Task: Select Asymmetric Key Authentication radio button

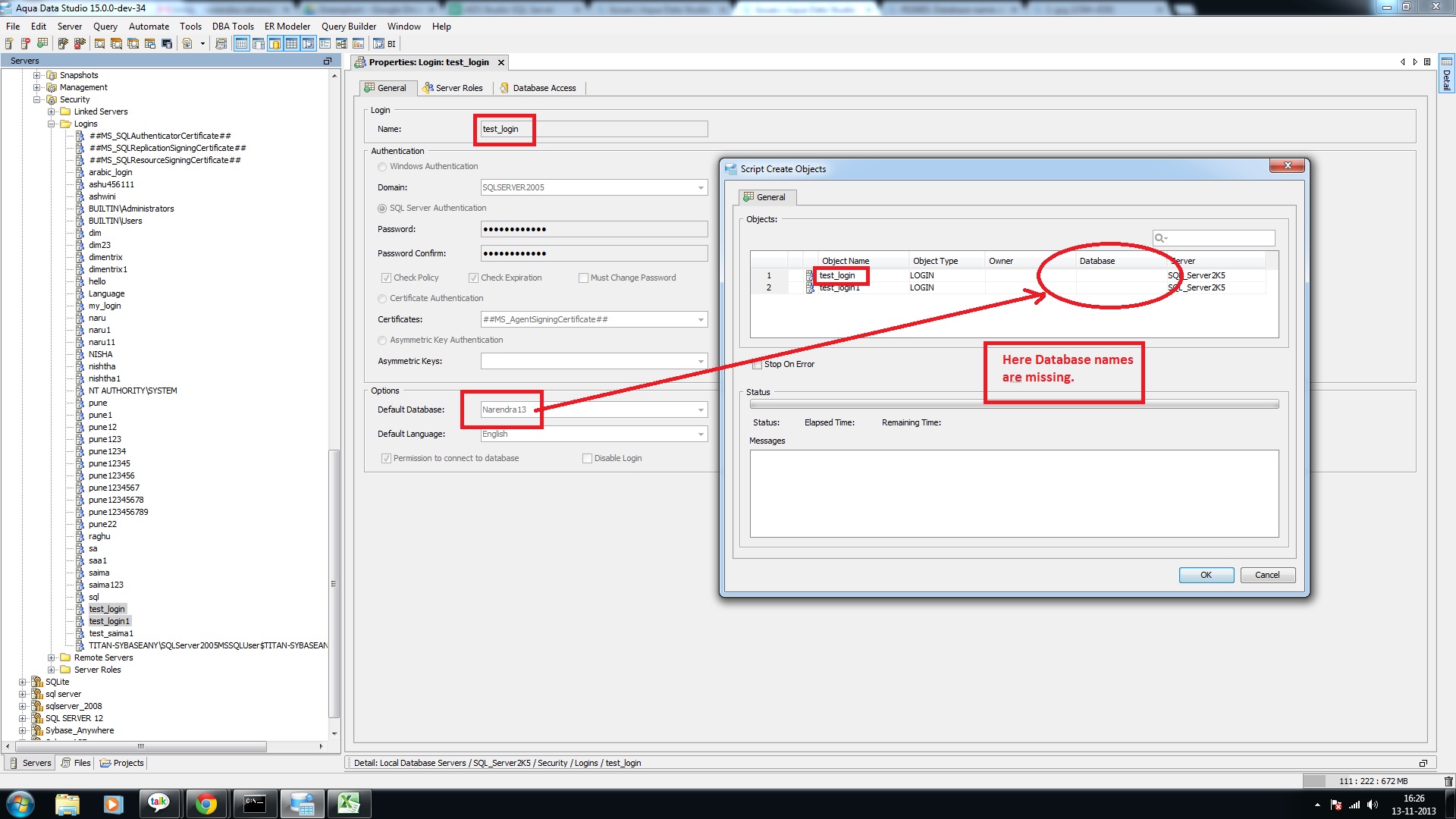Action: click(x=382, y=340)
